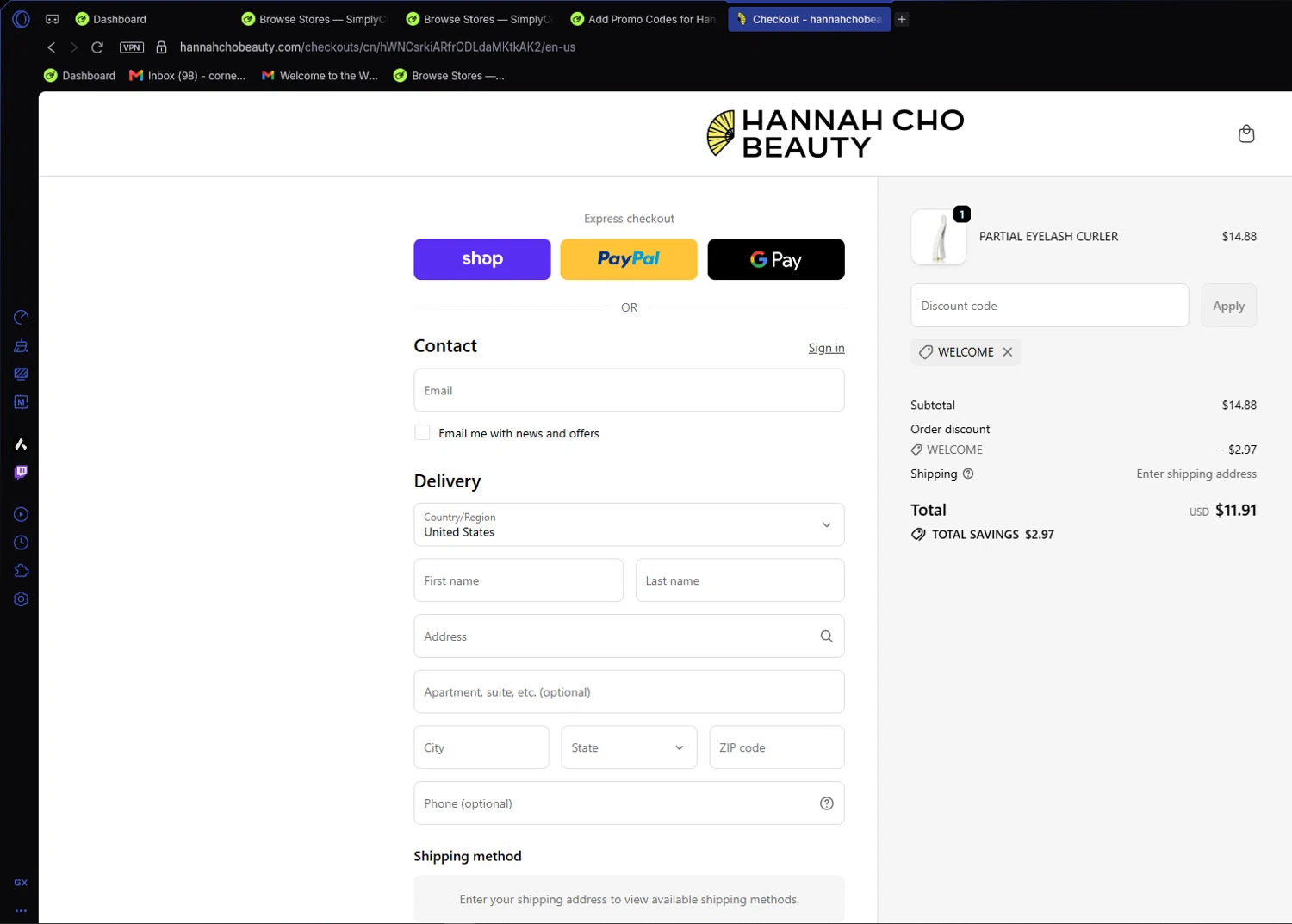
Task: Click the total amount $11.91
Action: 1236,511
